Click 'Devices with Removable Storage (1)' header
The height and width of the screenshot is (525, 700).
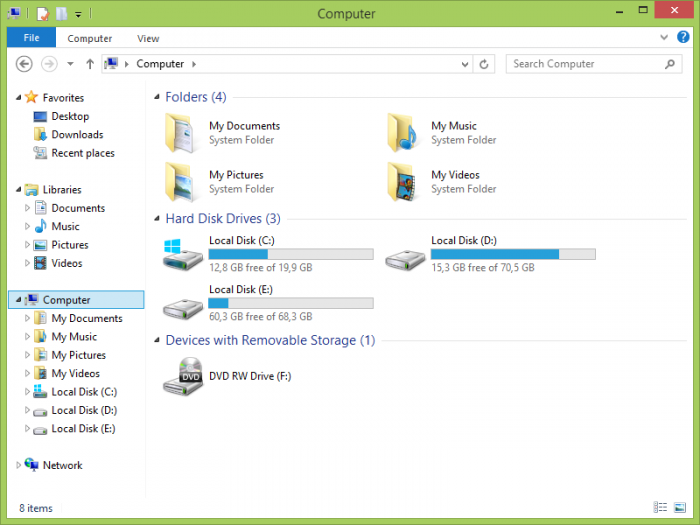[x=270, y=340]
